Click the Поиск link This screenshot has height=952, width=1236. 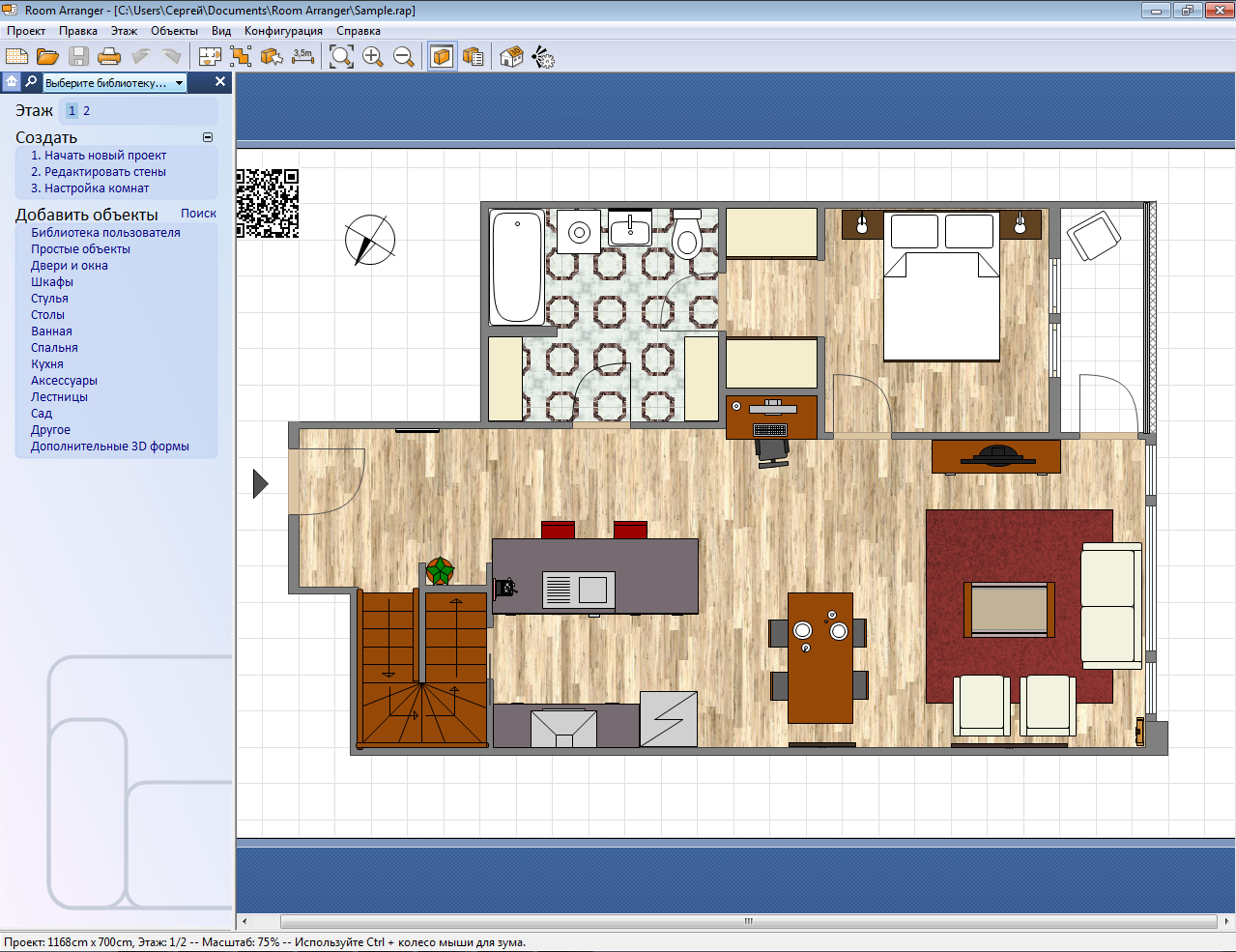(x=198, y=214)
